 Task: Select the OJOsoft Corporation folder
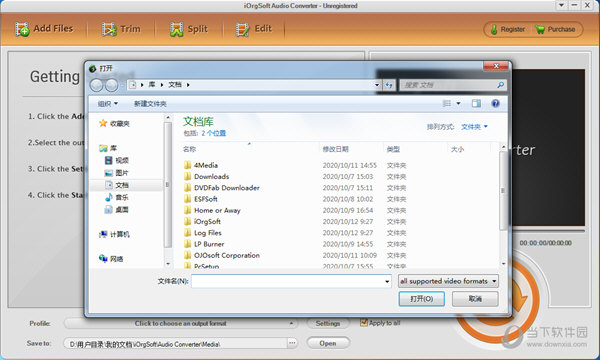(x=222, y=255)
